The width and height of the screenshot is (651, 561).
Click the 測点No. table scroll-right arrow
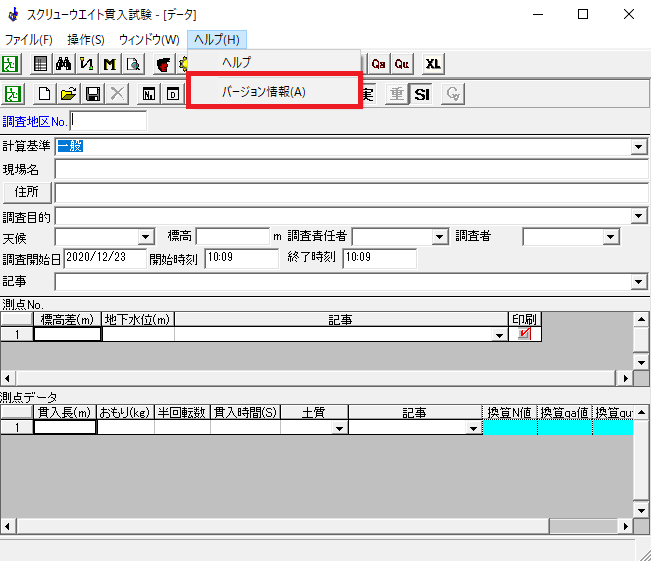point(625,378)
